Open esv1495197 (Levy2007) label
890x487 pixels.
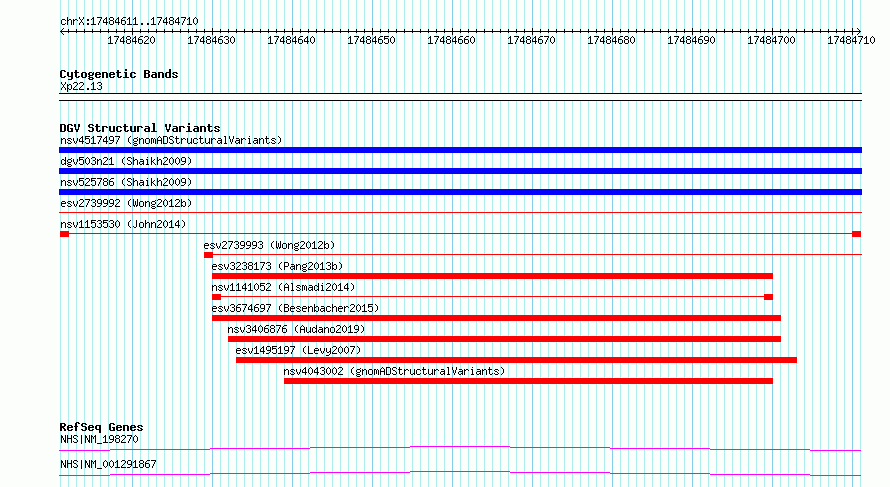pyautogui.click(x=299, y=350)
